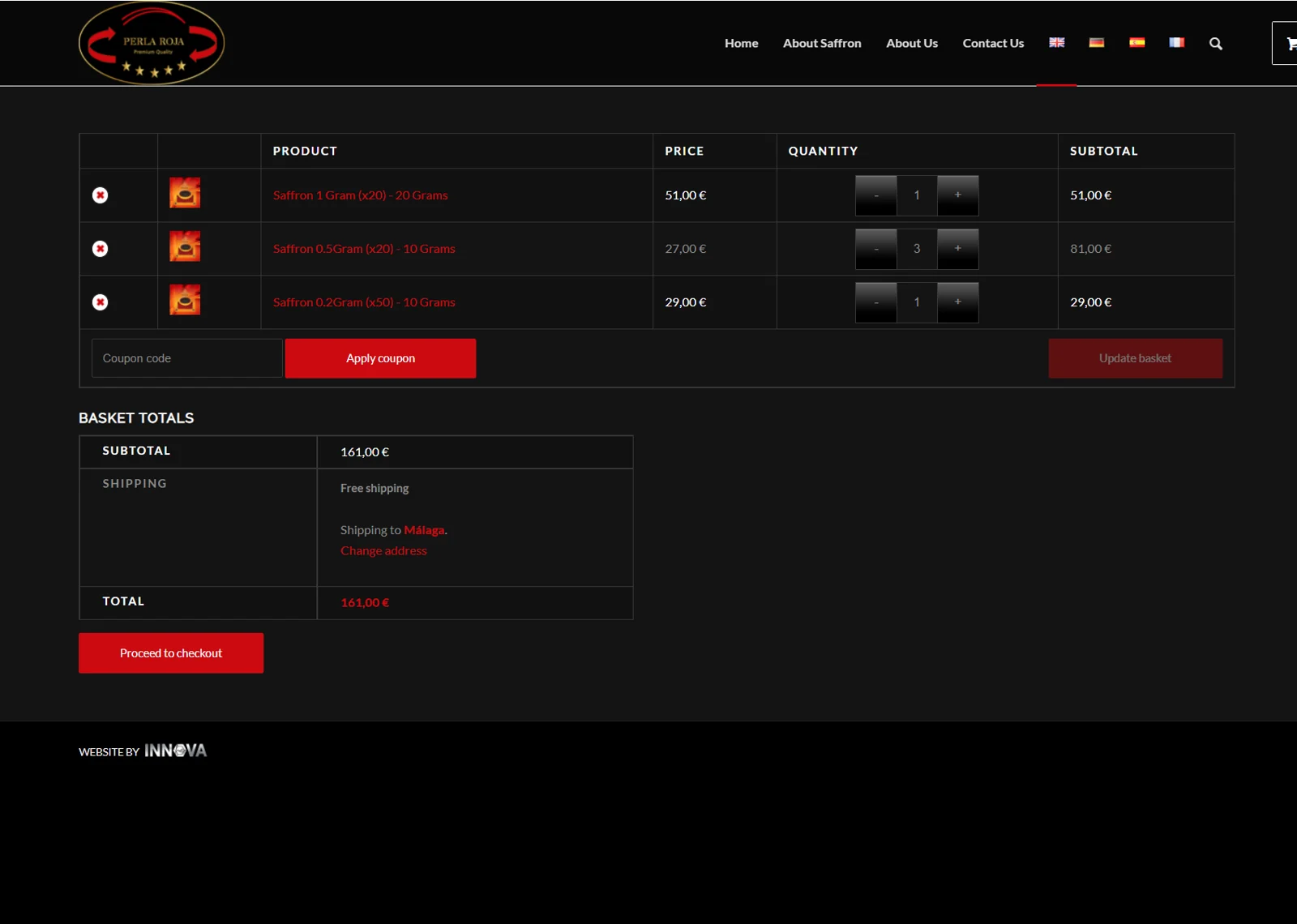Open Saffron 0.5Gram (x20) - 10 Grams link

(x=364, y=249)
